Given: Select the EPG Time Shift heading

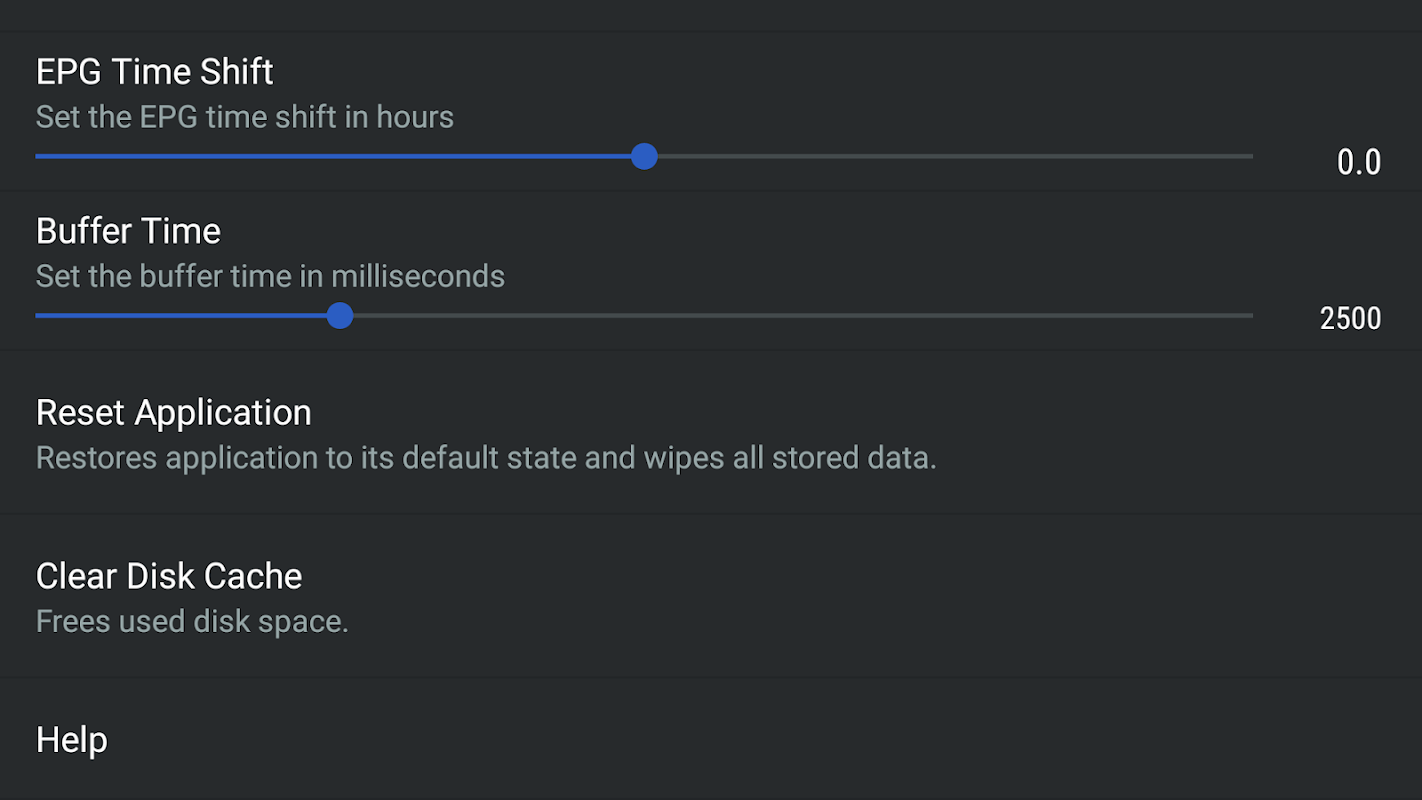Looking at the screenshot, I should click(x=155, y=72).
